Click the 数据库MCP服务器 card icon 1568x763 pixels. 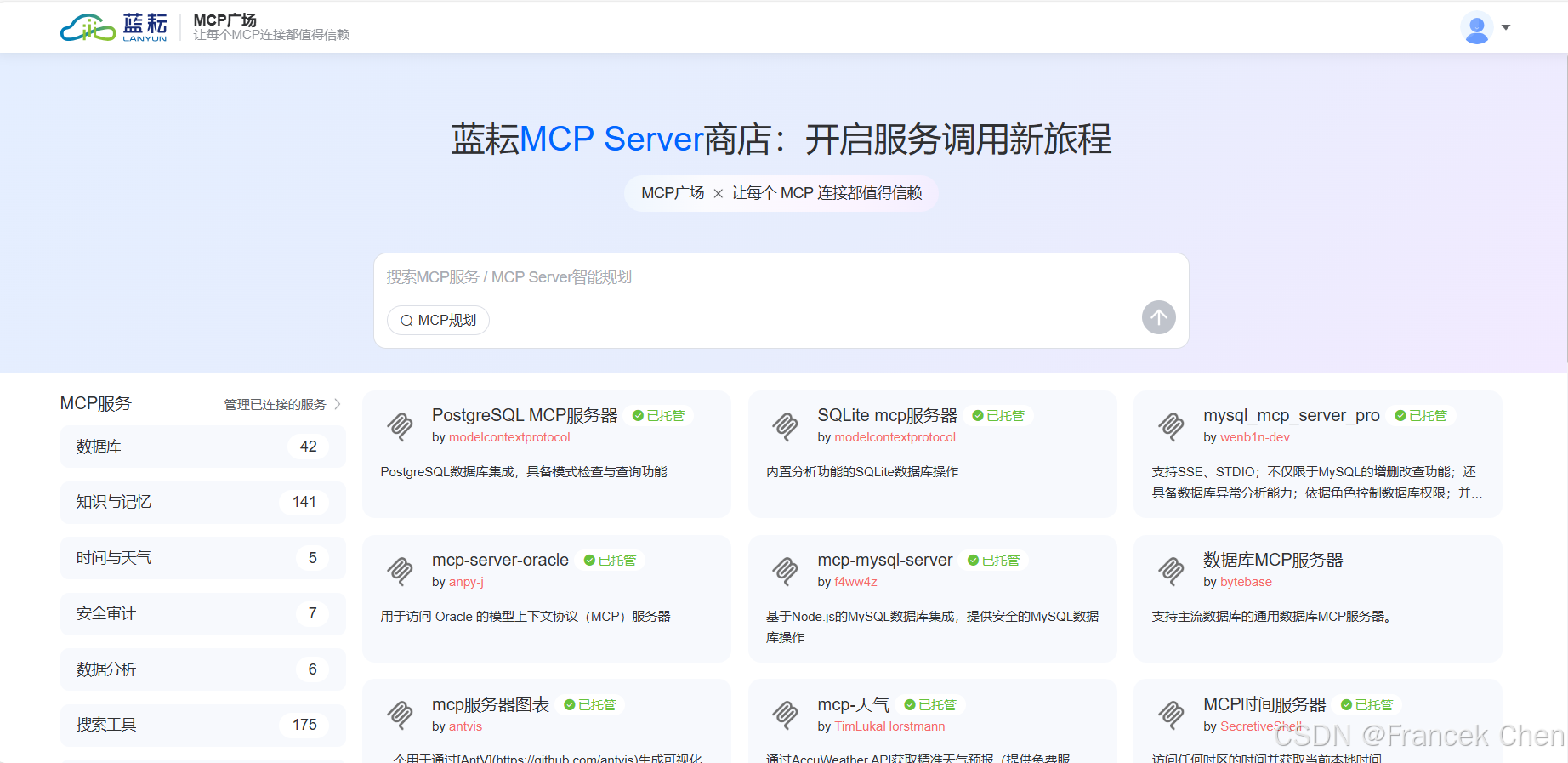pyautogui.click(x=1172, y=570)
